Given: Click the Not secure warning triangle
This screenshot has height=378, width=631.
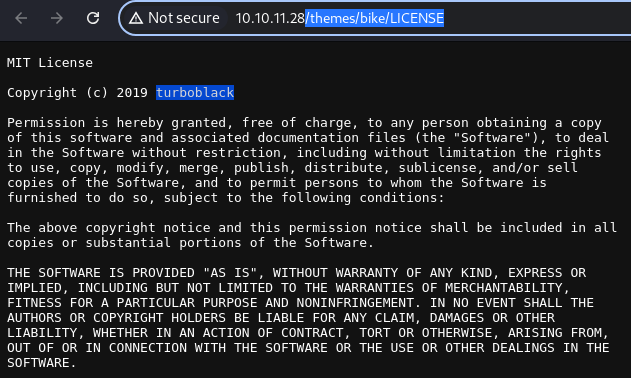Looking at the screenshot, I should [x=136, y=18].
